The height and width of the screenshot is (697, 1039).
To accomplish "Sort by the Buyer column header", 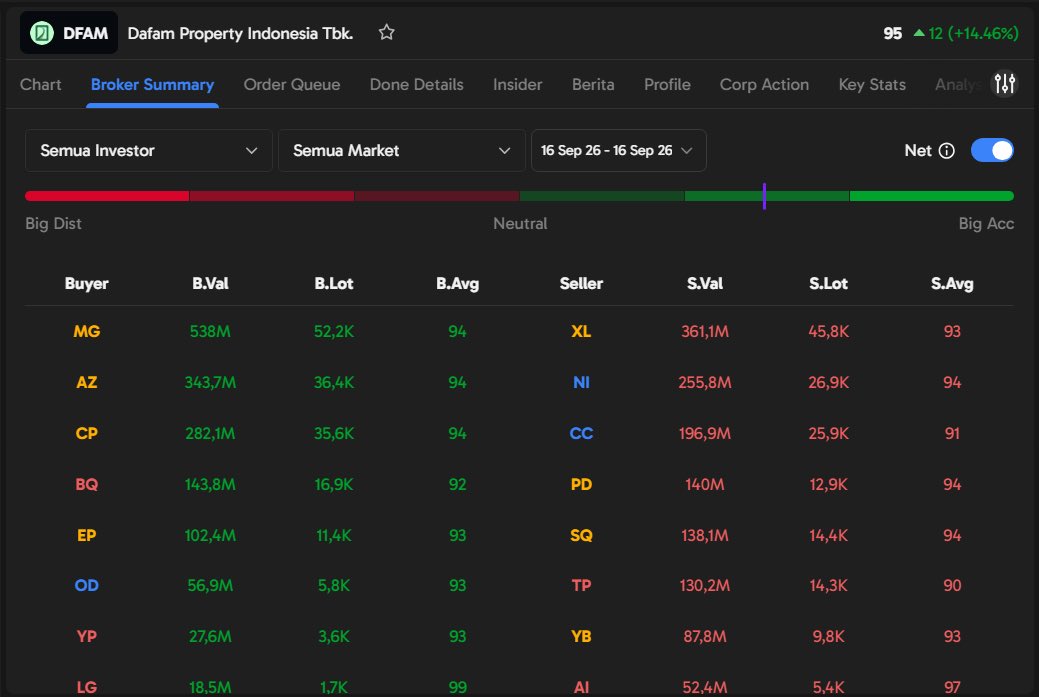I will (87, 284).
